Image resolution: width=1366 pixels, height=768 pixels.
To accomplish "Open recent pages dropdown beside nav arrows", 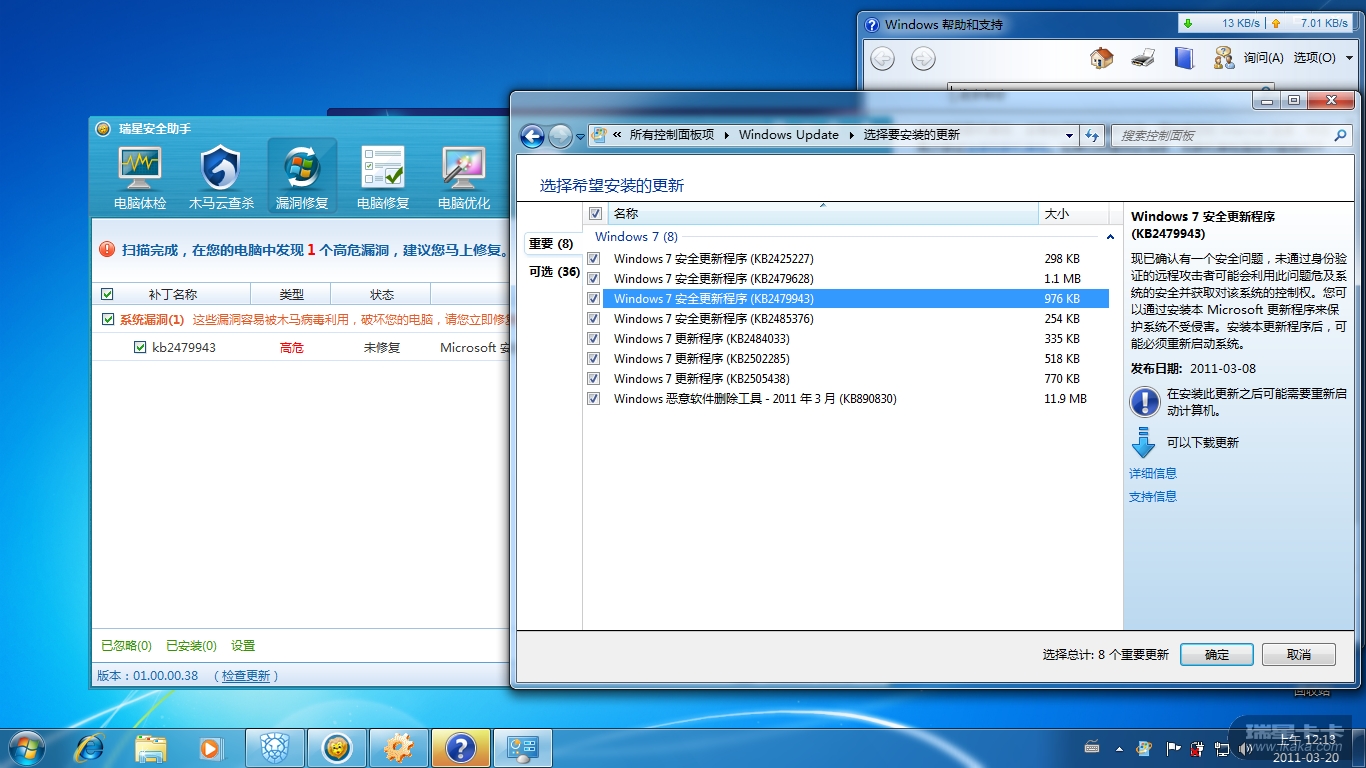I will (580, 137).
